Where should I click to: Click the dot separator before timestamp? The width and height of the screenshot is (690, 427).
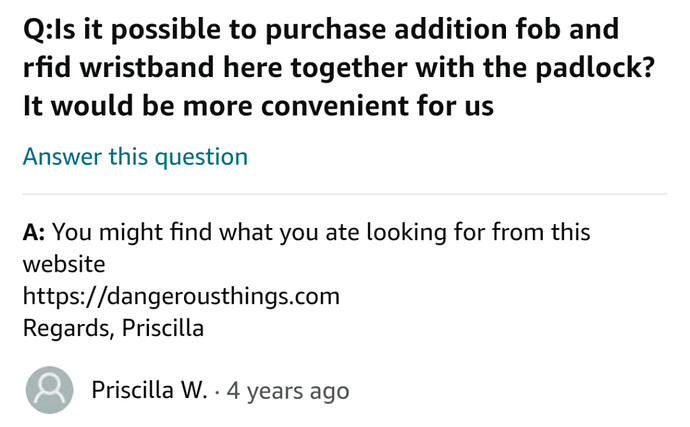(x=217, y=391)
